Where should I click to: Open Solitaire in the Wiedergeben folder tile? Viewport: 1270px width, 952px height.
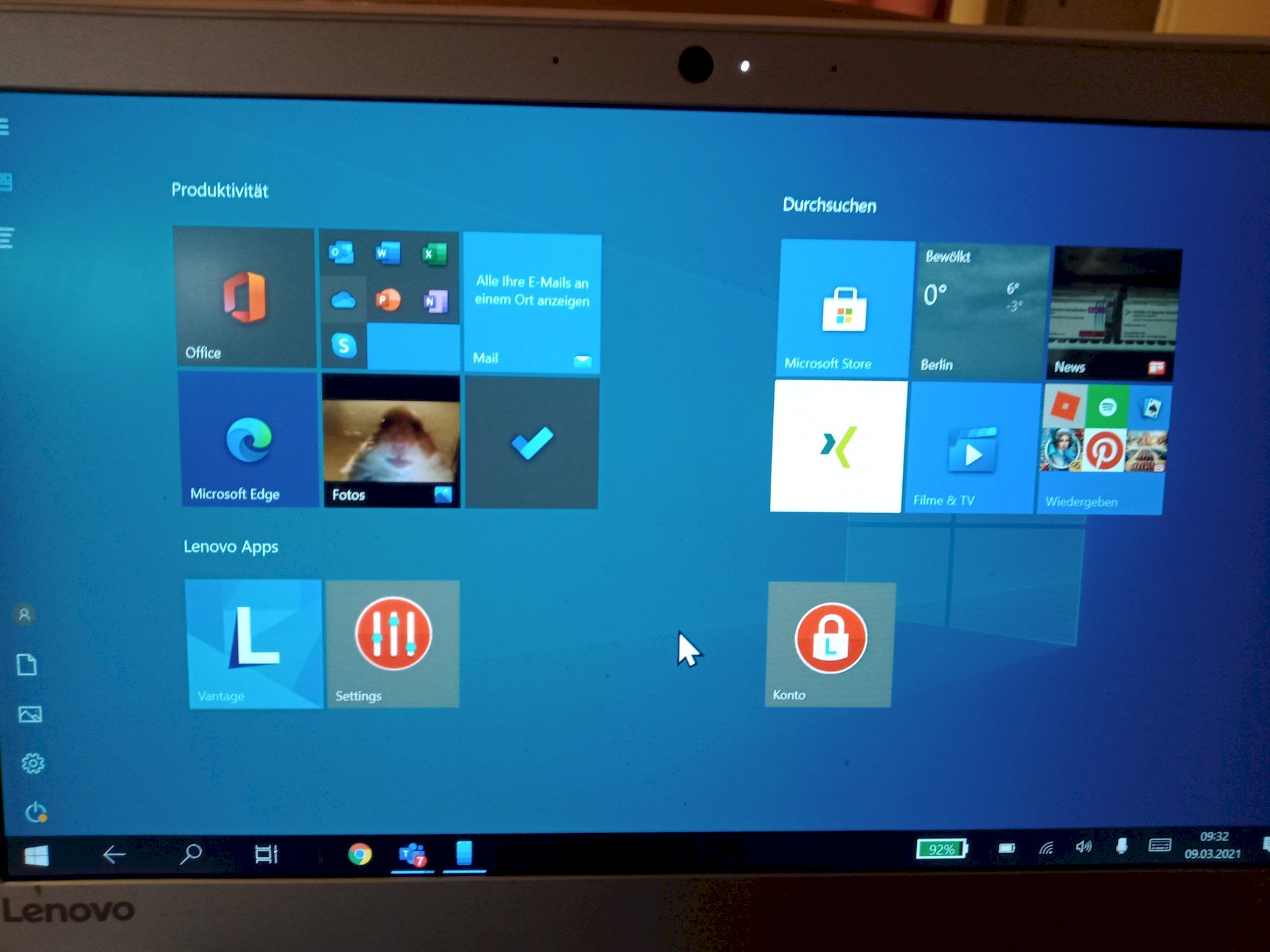(x=1150, y=409)
